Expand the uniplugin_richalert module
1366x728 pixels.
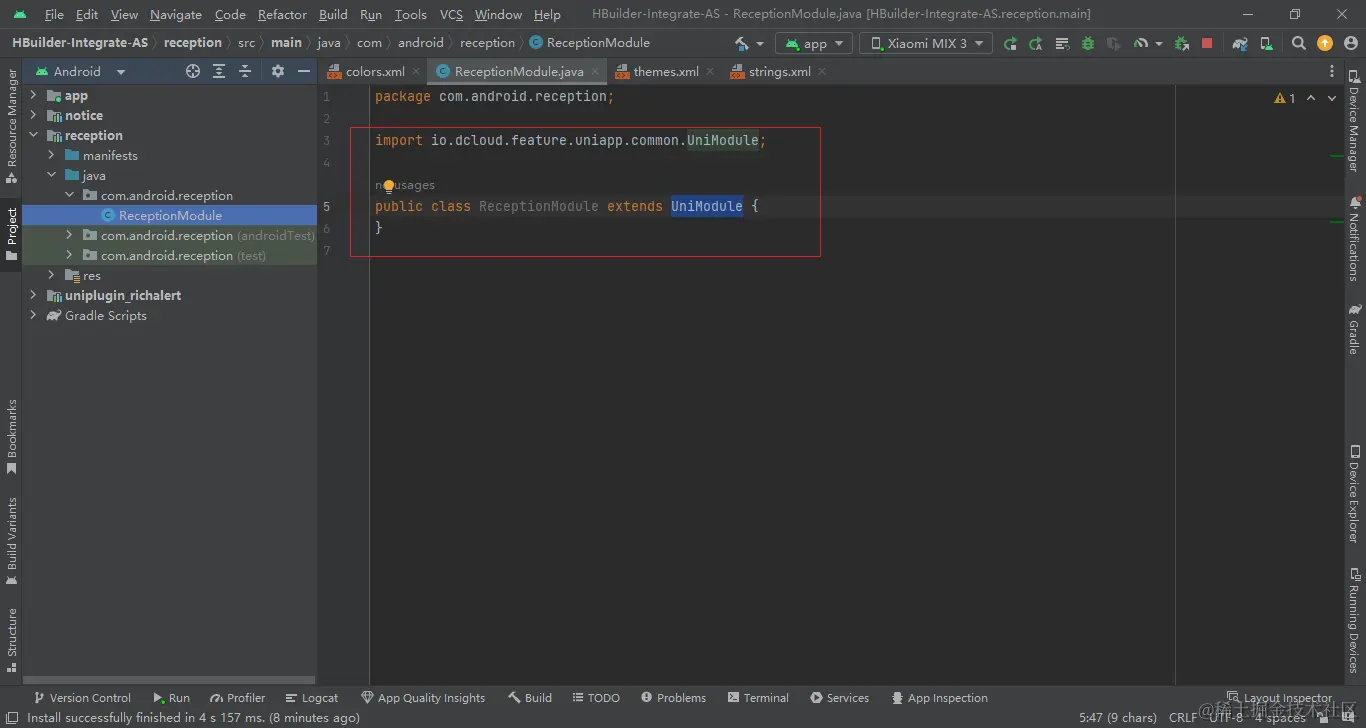tap(33, 296)
